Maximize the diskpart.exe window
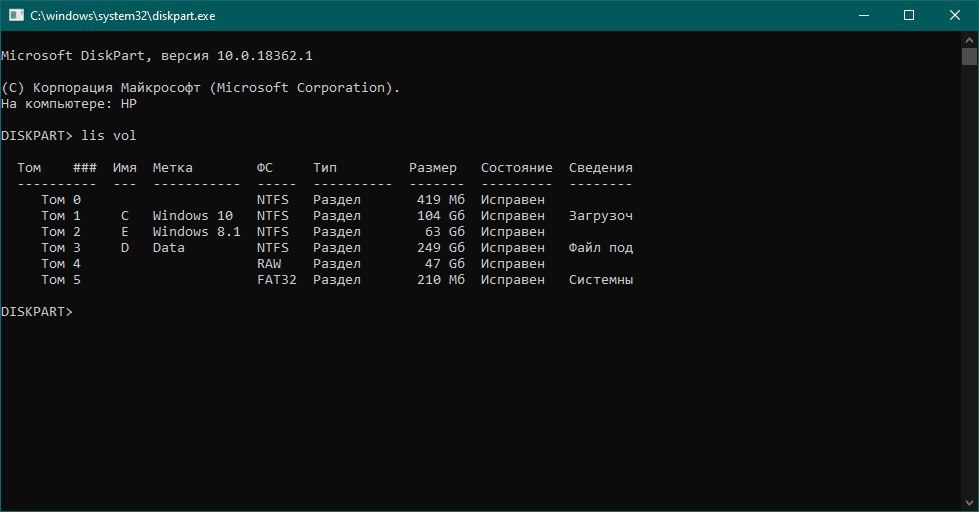 909,15
